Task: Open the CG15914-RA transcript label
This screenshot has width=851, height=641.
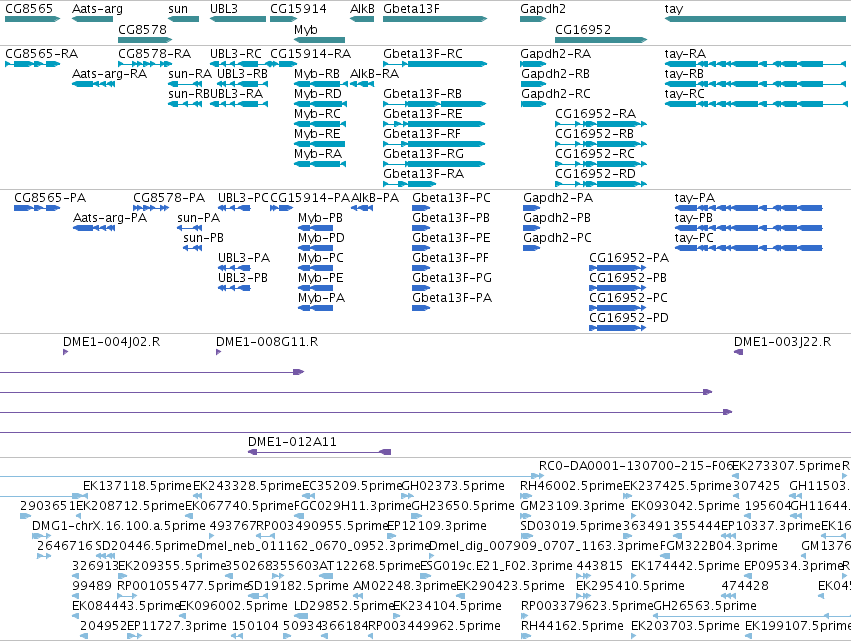Action: click(x=310, y=54)
